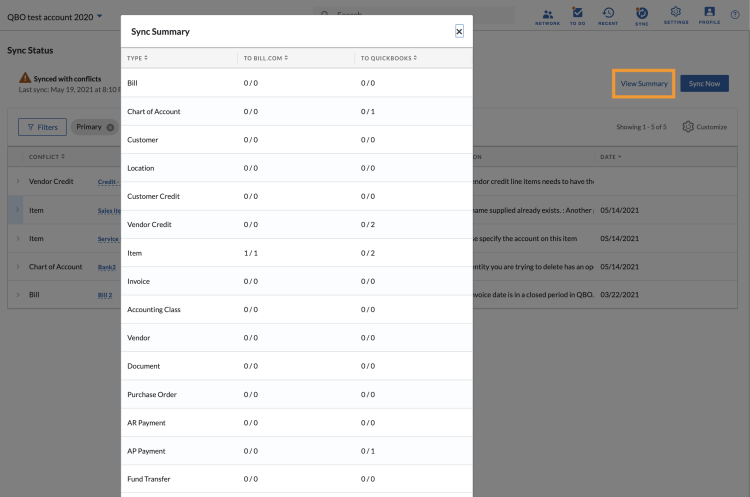
Task: Select the Location row in Sync Summary
Action: point(297,168)
